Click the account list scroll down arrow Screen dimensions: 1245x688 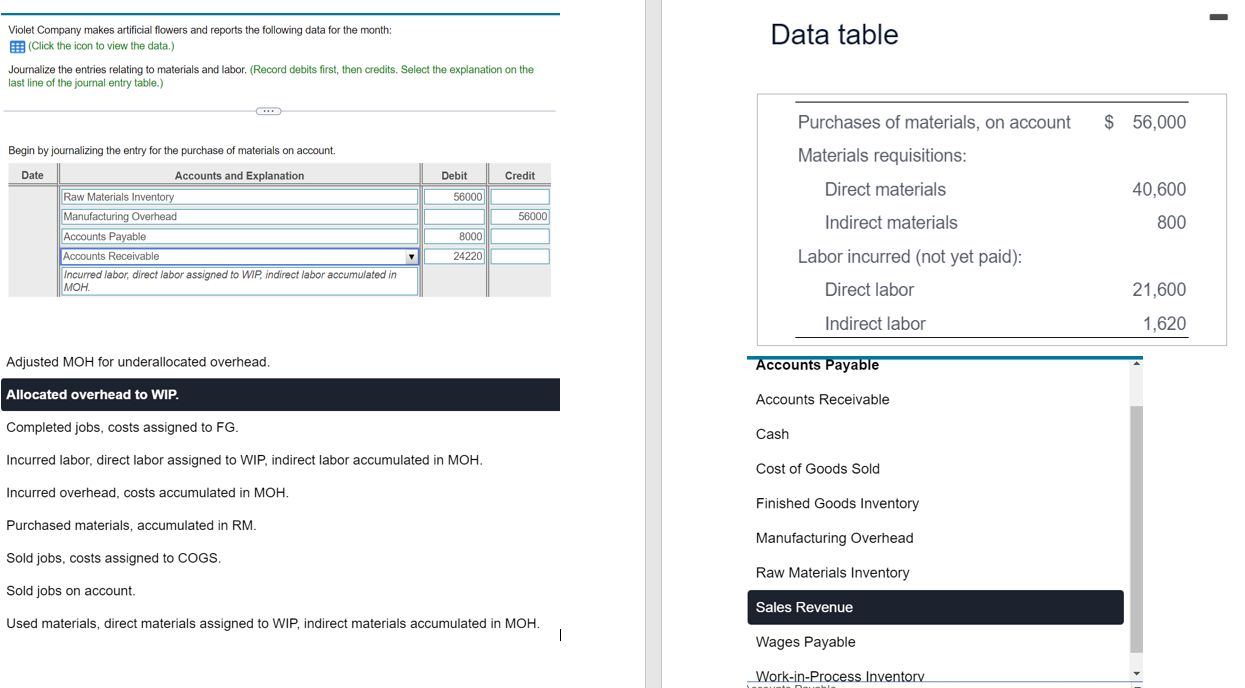[x=1136, y=673]
